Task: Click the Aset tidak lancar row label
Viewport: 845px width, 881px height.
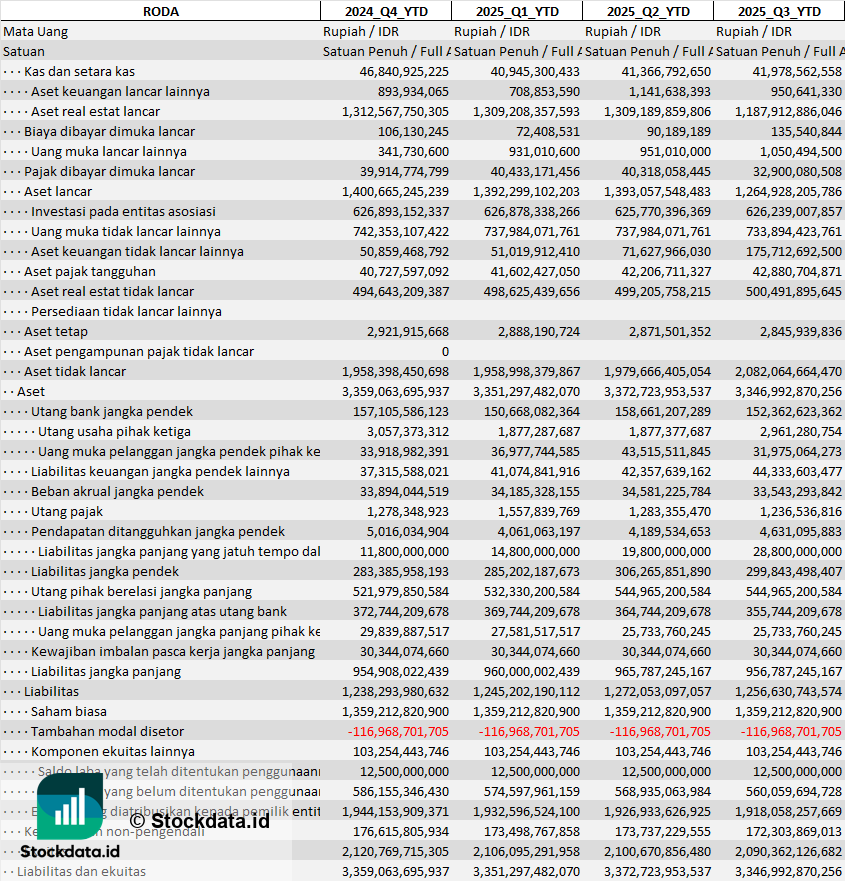Action: [x=75, y=371]
